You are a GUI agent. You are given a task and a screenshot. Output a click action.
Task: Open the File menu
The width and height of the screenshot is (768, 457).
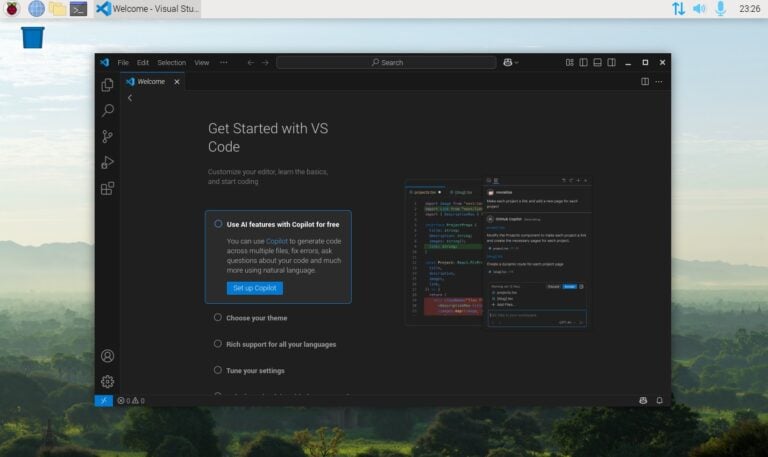123,63
